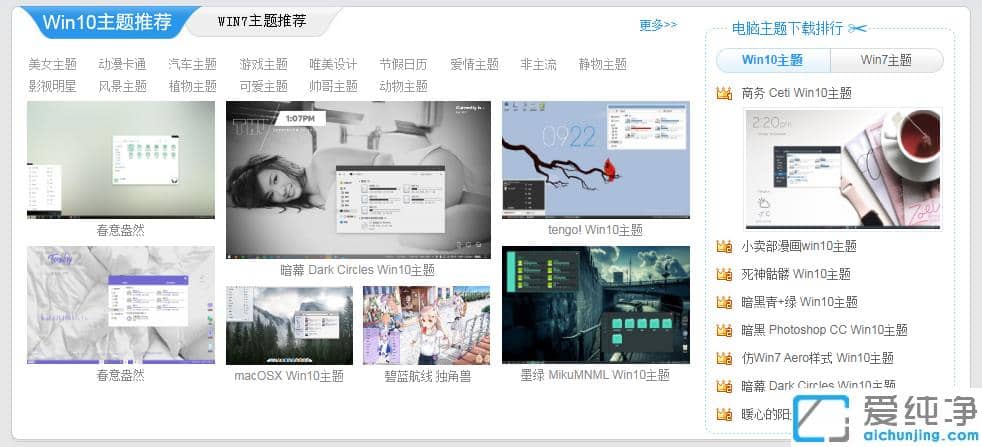This screenshot has height=447, width=982.
Task: Open the 商务 Ceti preview image in ranking
Action: [842, 168]
